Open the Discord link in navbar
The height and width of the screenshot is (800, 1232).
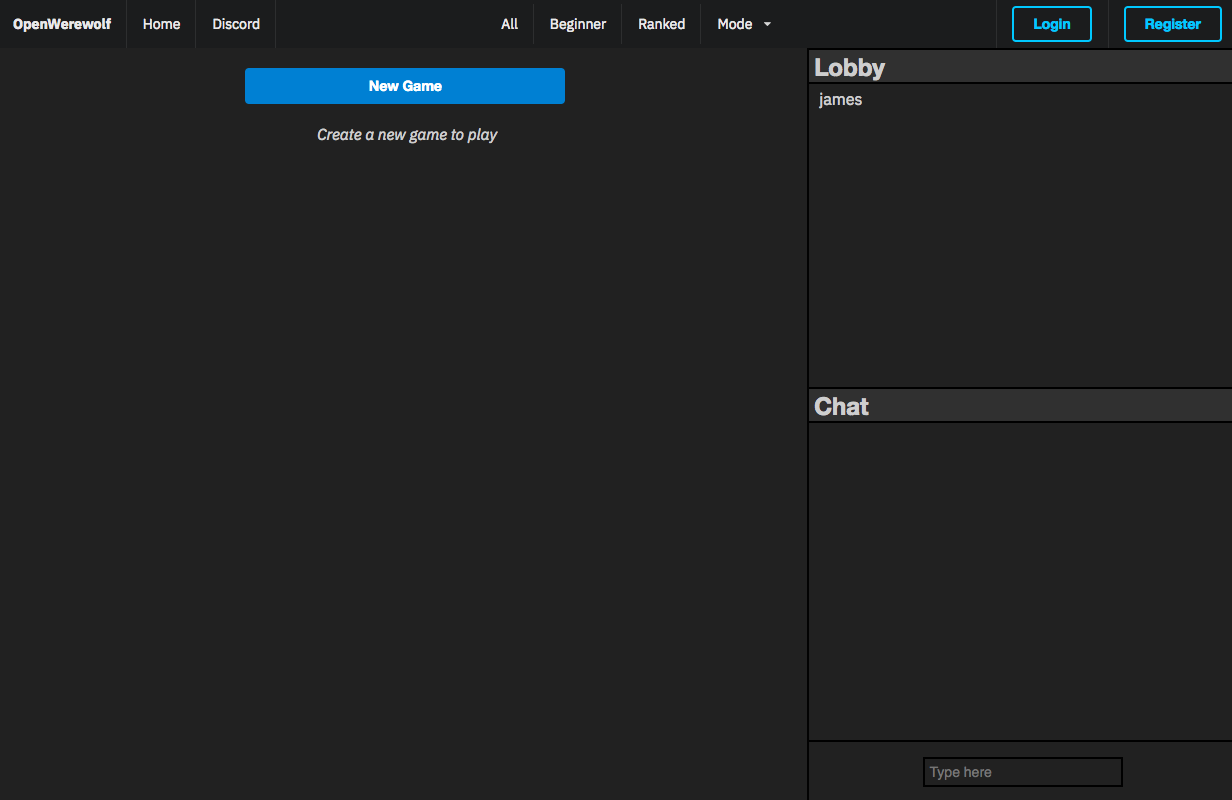[x=236, y=24]
